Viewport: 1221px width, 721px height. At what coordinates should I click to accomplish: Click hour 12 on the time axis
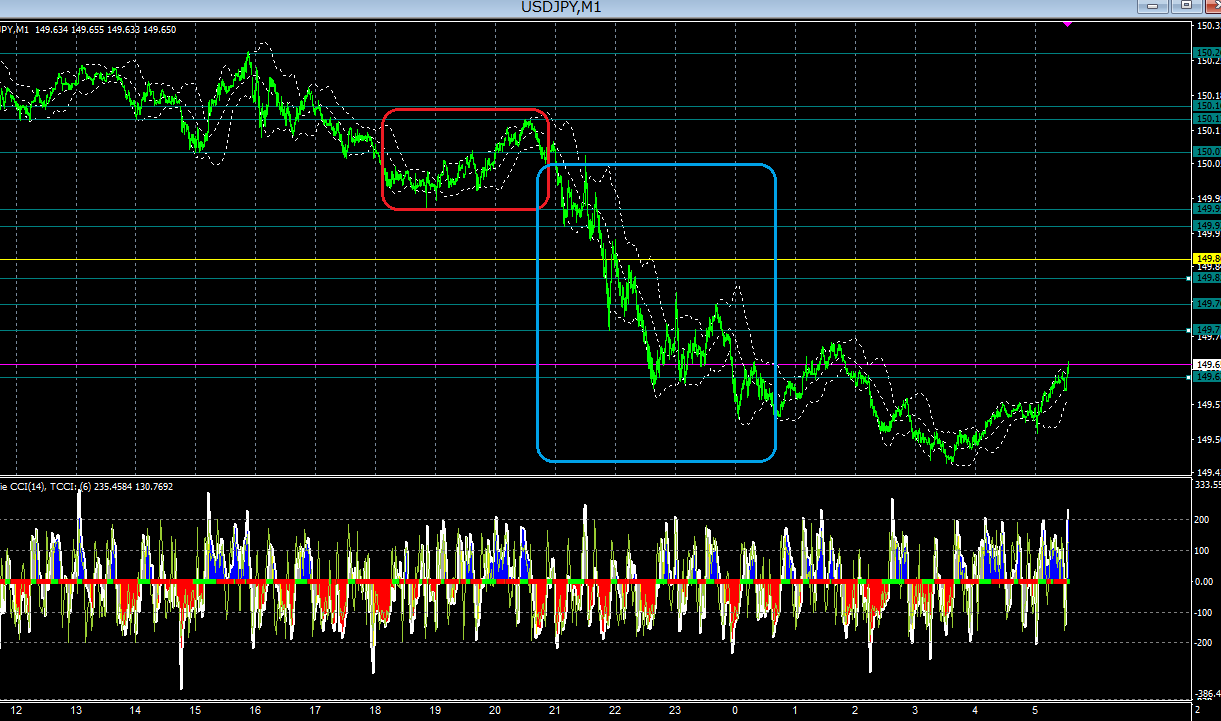[x=16, y=711]
